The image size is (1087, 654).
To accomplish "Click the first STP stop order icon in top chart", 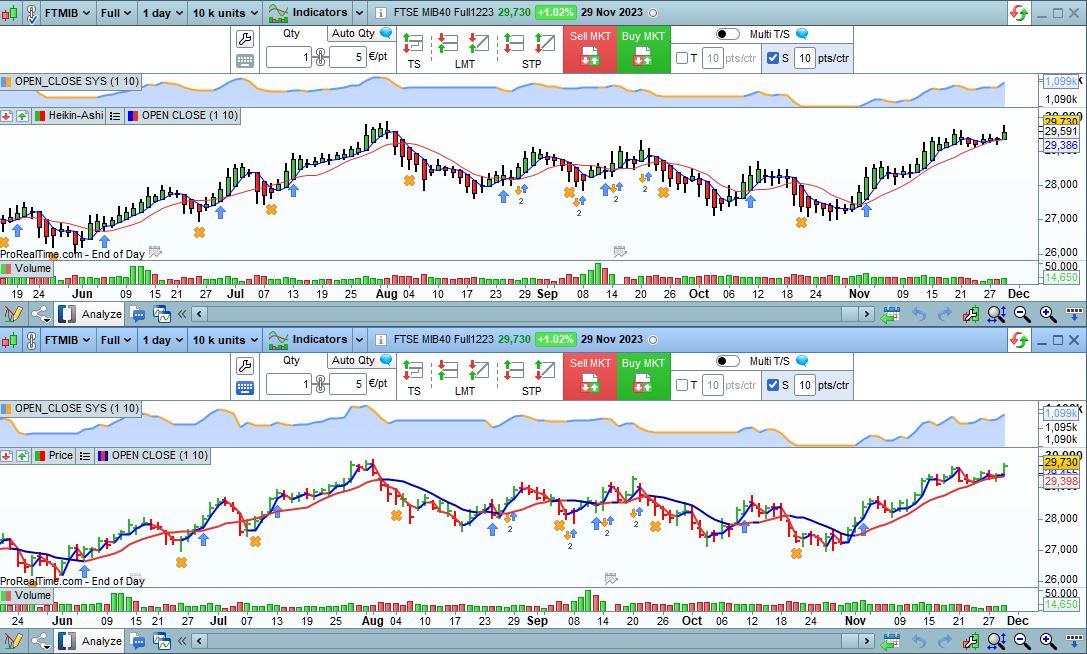I will pyautogui.click(x=514, y=44).
